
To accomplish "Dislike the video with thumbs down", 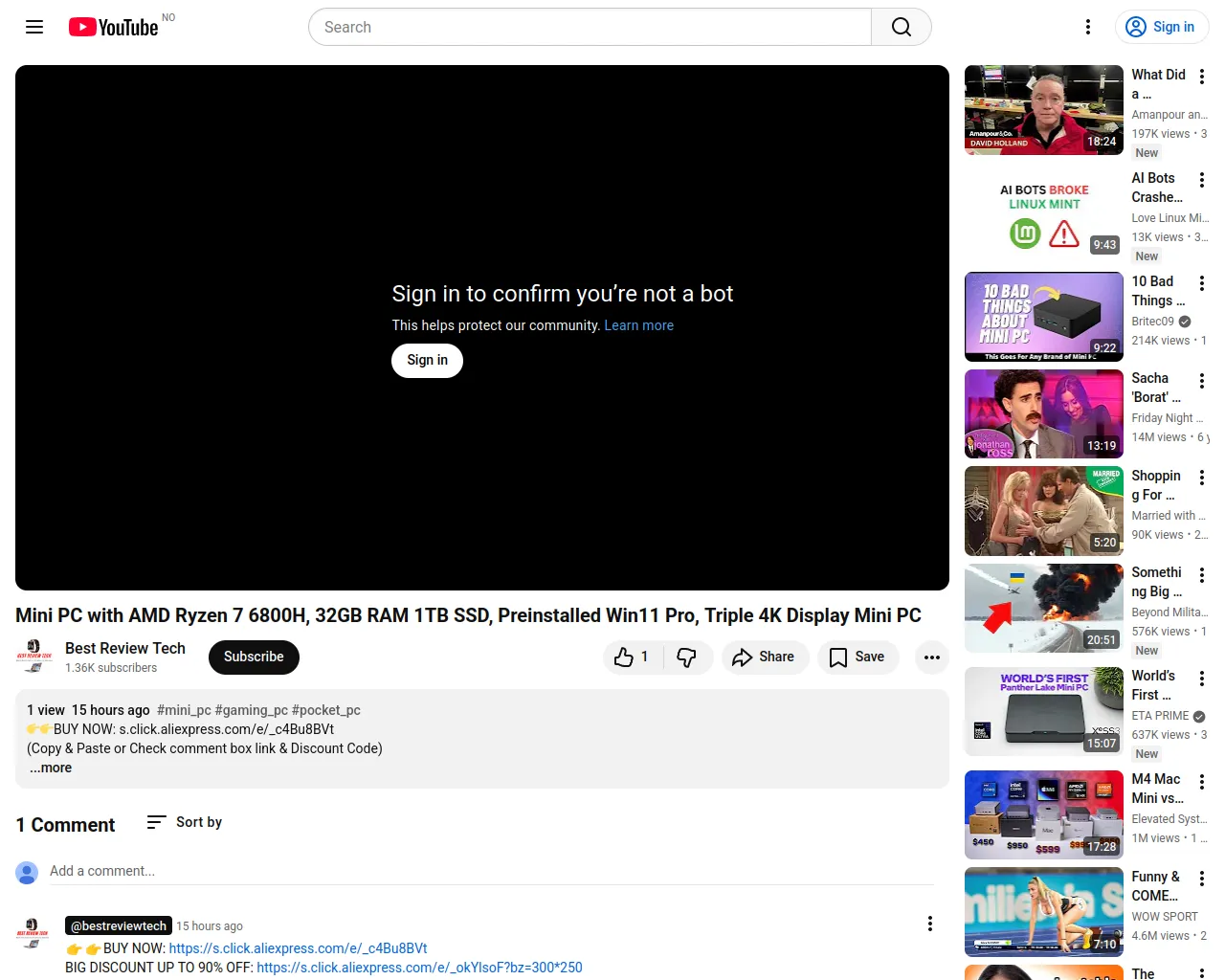I will [x=687, y=657].
